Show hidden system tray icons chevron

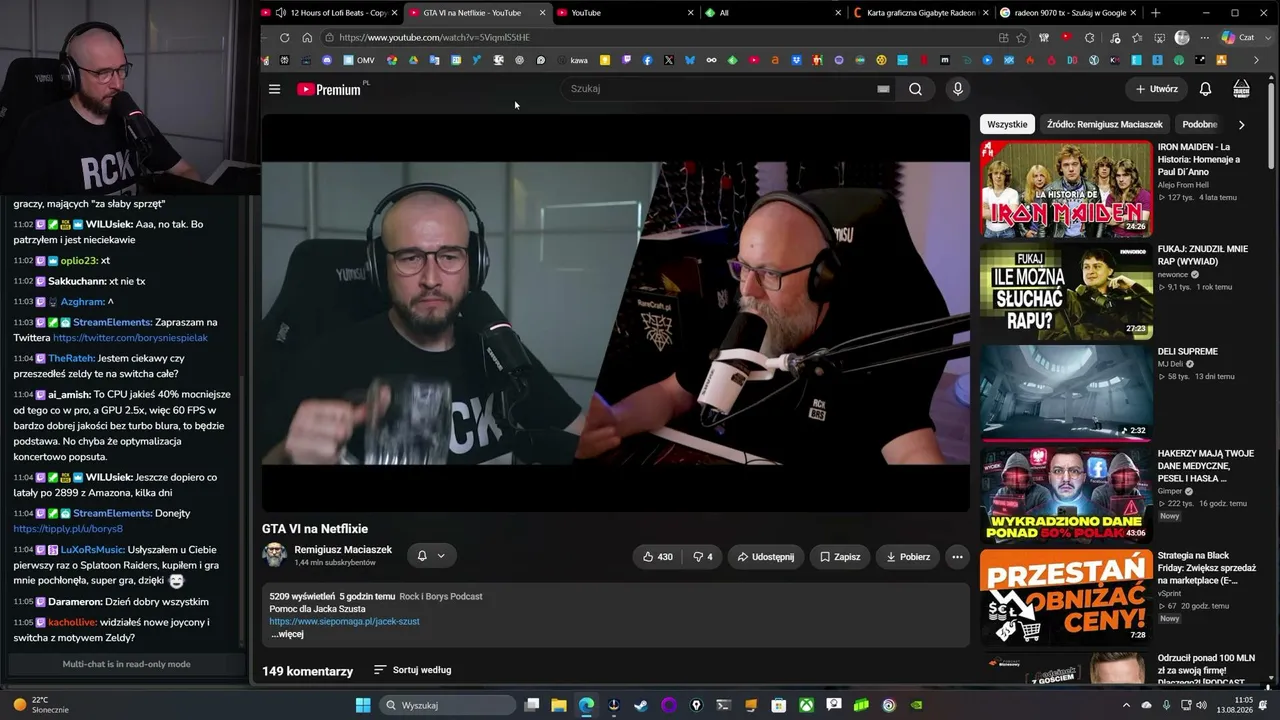(x=1125, y=705)
